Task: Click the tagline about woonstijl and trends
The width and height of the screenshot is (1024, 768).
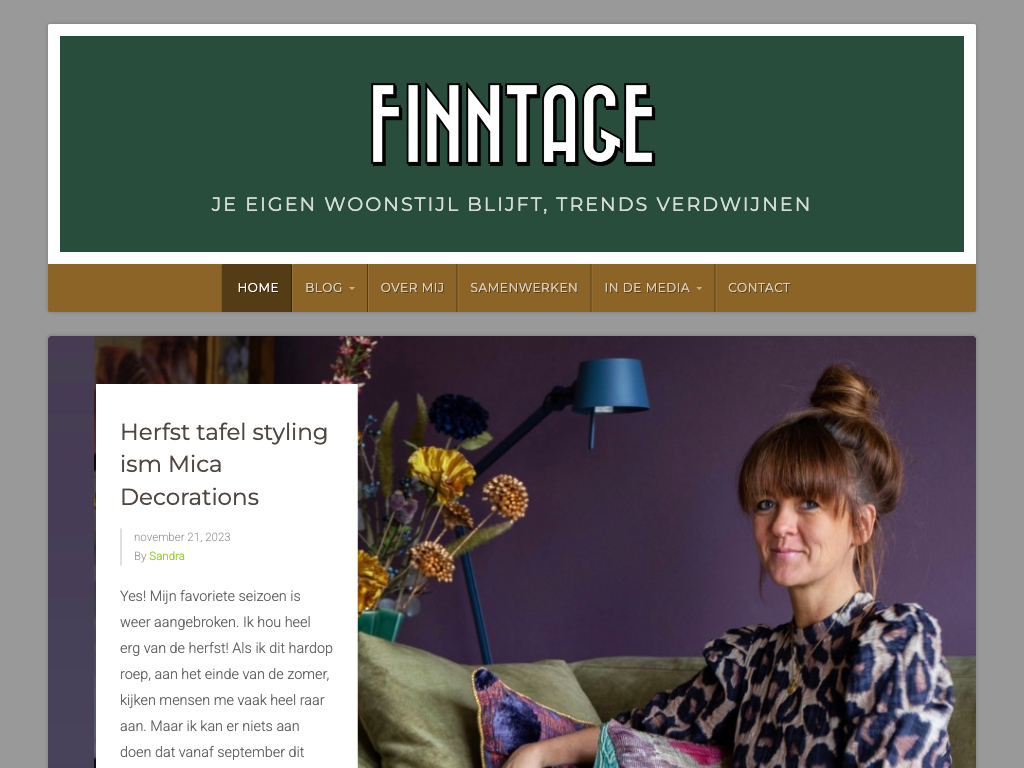Action: point(511,204)
